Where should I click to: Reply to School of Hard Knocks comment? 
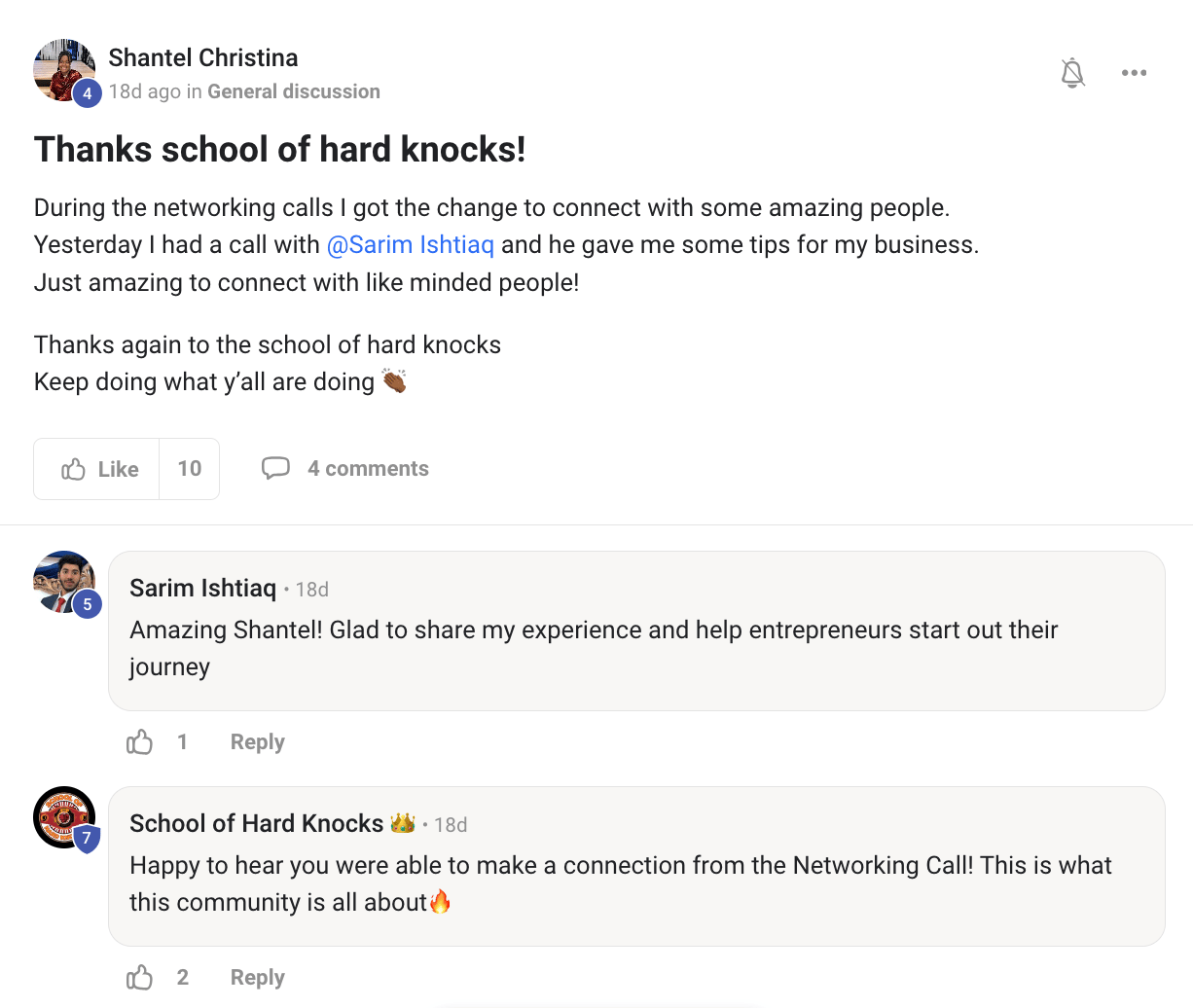257,978
